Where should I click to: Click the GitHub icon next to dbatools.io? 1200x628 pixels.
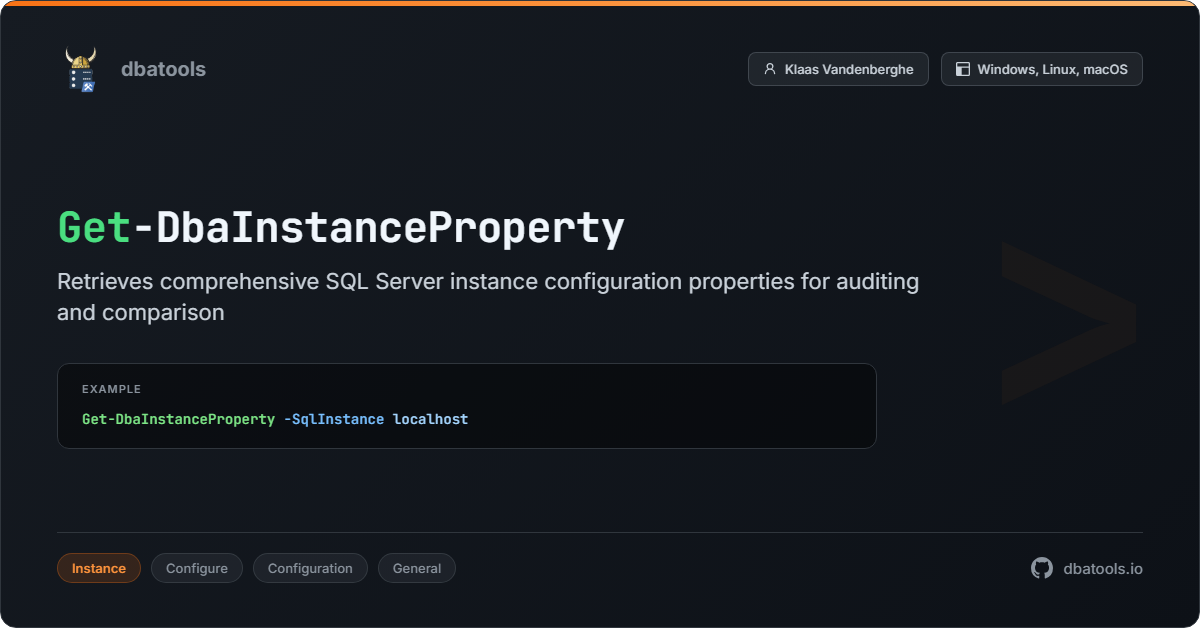click(x=1042, y=568)
